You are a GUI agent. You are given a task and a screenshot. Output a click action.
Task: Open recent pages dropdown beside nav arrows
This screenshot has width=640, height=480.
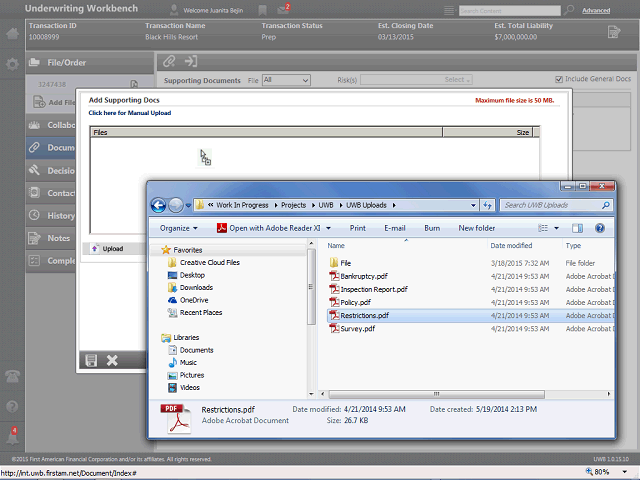click(188, 206)
